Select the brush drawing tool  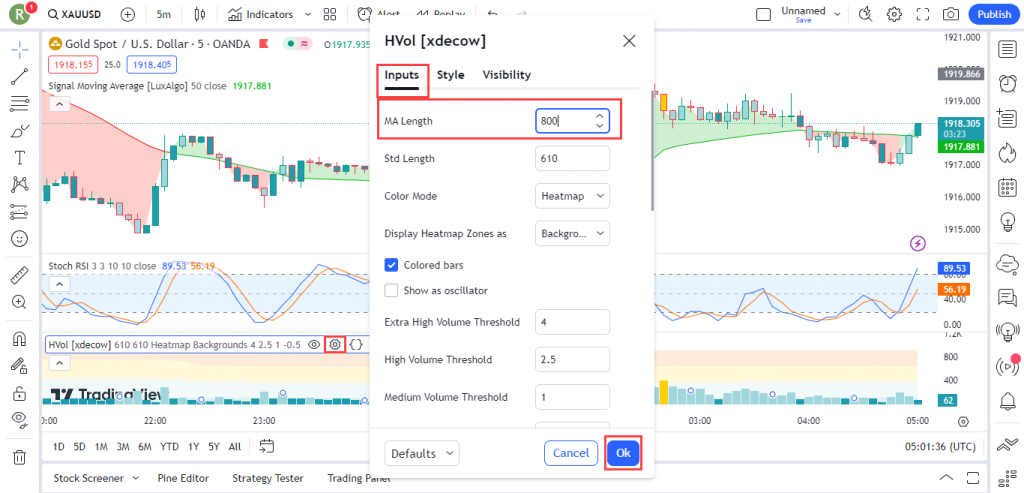tap(20, 131)
